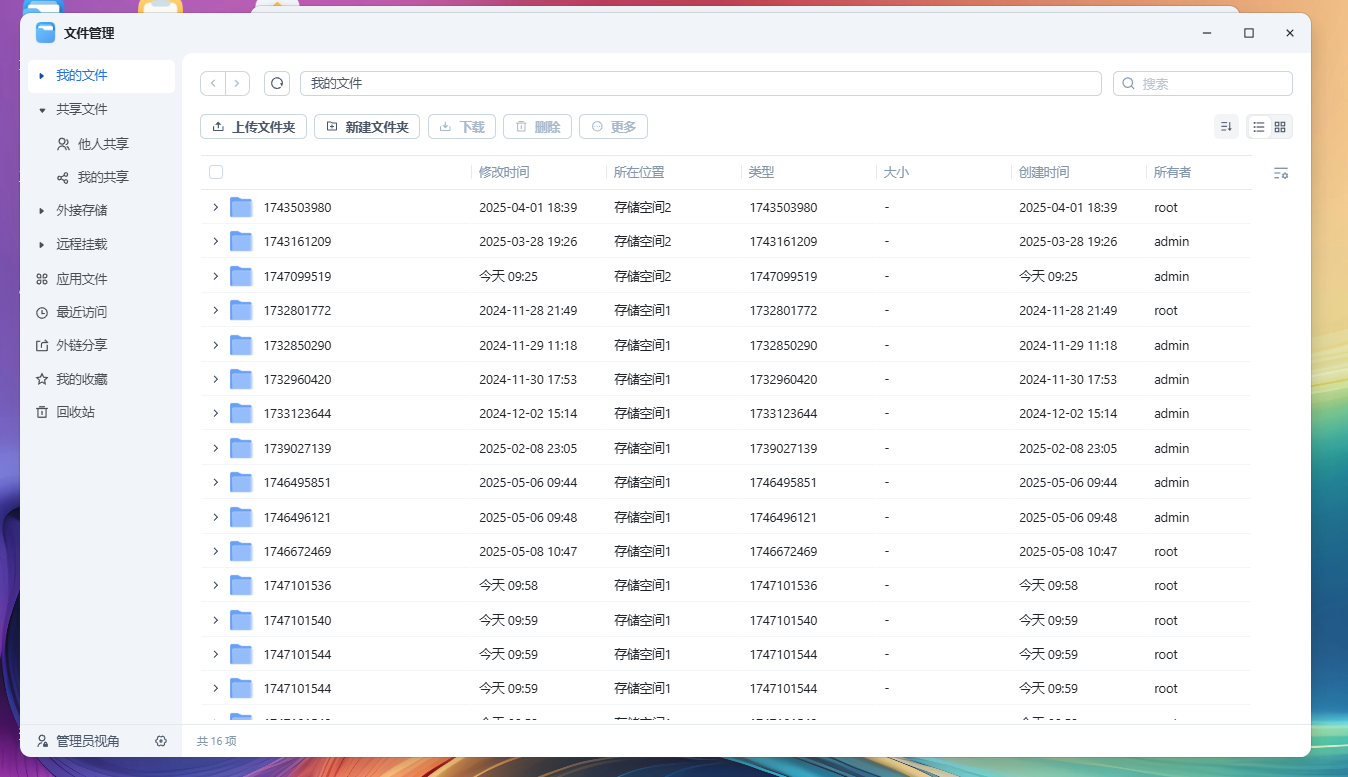Select 我的文件 in sidebar
This screenshot has width=1348, height=777.
coord(101,76)
